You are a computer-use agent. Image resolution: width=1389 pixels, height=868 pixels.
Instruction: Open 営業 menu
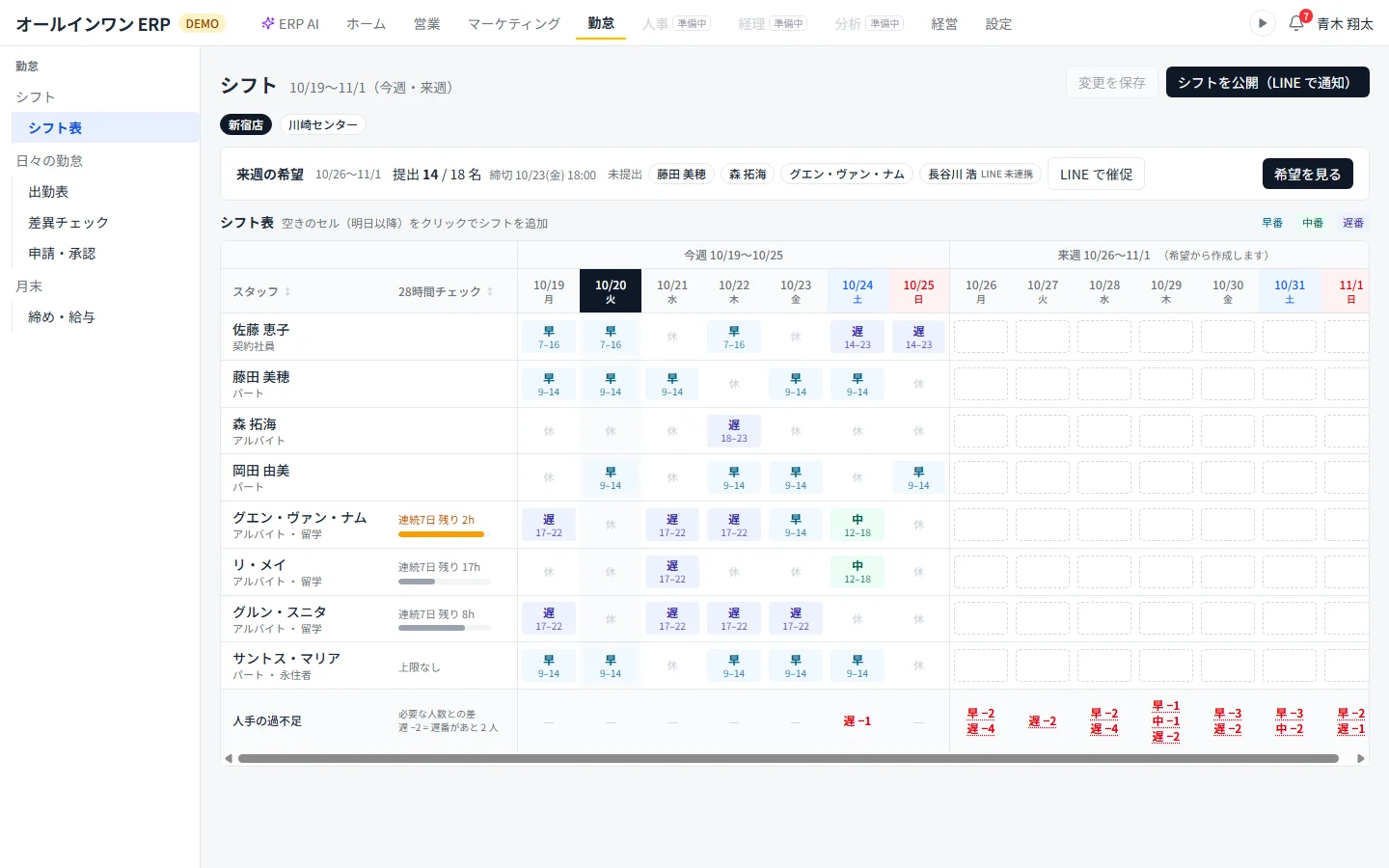pos(427,24)
